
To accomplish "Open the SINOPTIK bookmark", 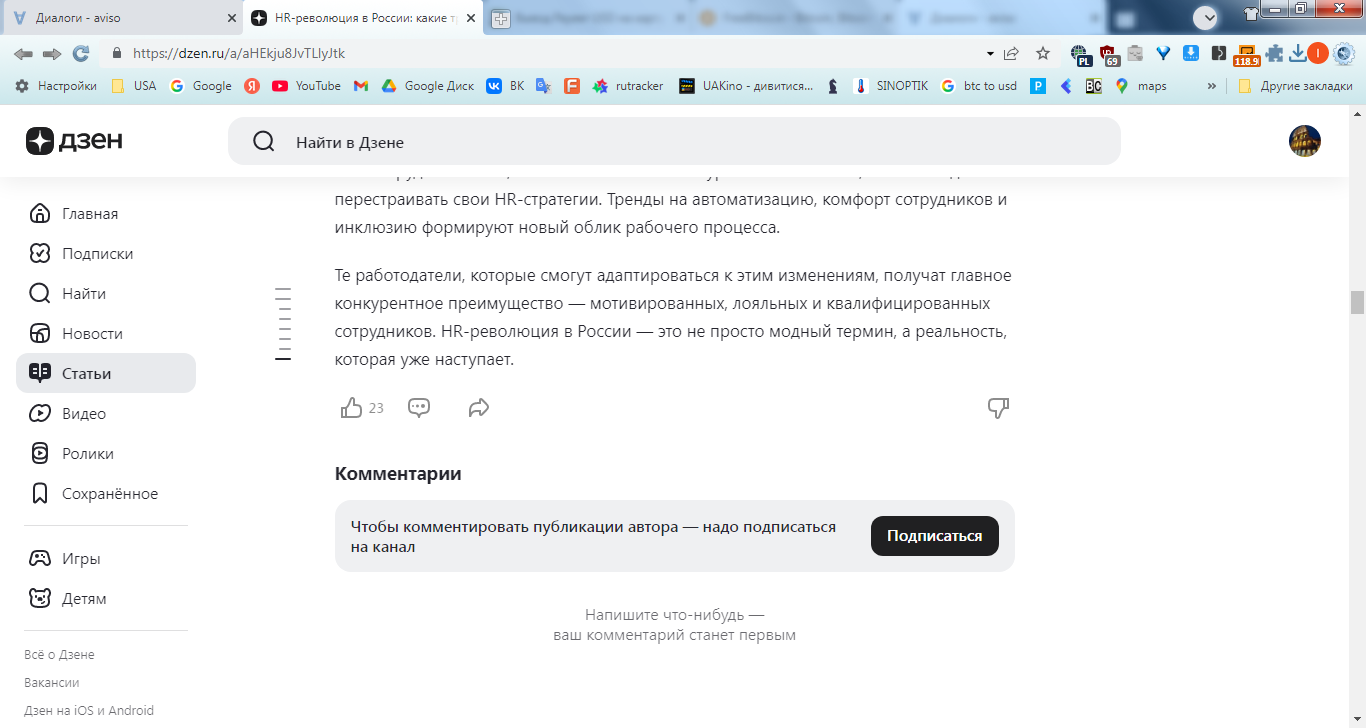I will [891, 86].
